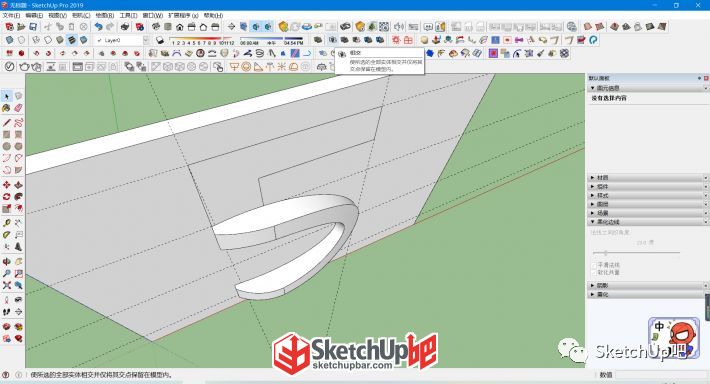The width and height of the screenshot is (710, 384).
Task: Select the arrow Select tool
Action: 6,96
